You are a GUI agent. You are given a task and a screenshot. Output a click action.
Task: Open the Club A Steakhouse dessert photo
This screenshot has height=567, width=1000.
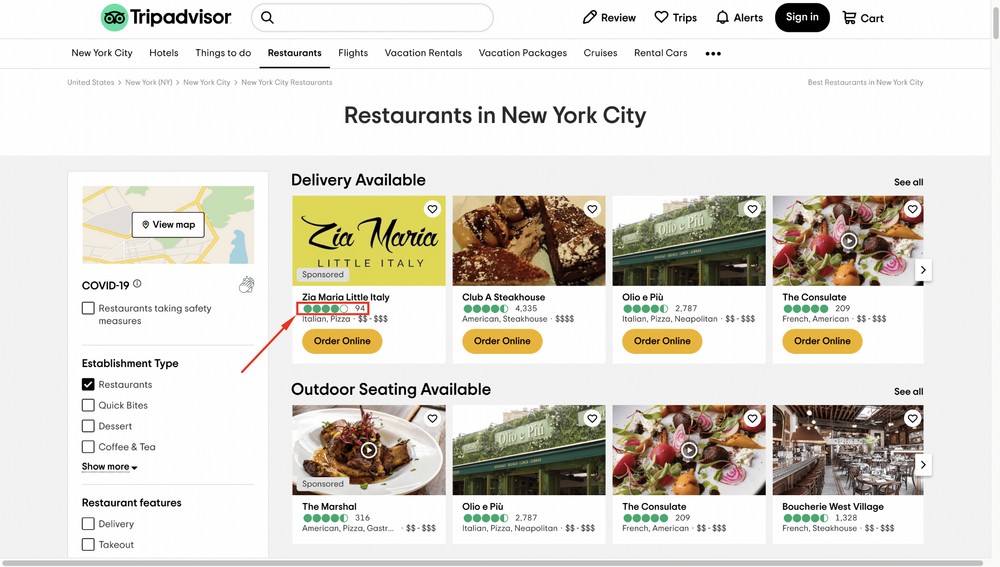(x=529, y=240)
